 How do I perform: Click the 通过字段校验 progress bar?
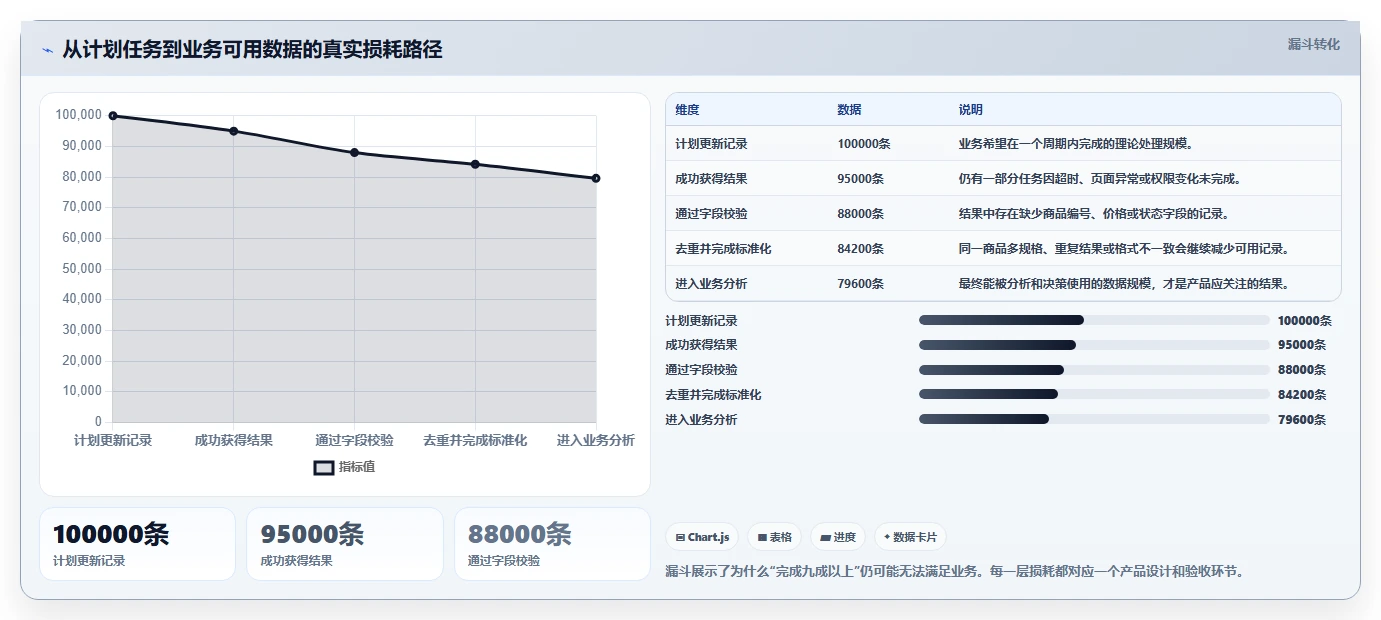(x=1094, y=370)
